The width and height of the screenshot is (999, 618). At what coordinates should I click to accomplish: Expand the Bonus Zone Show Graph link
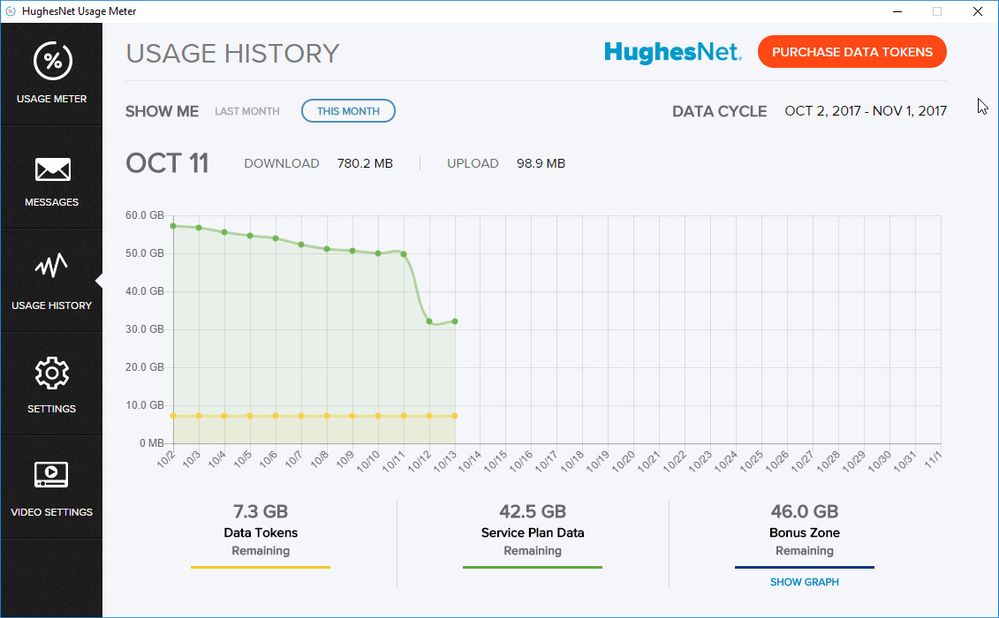(804, 582)
